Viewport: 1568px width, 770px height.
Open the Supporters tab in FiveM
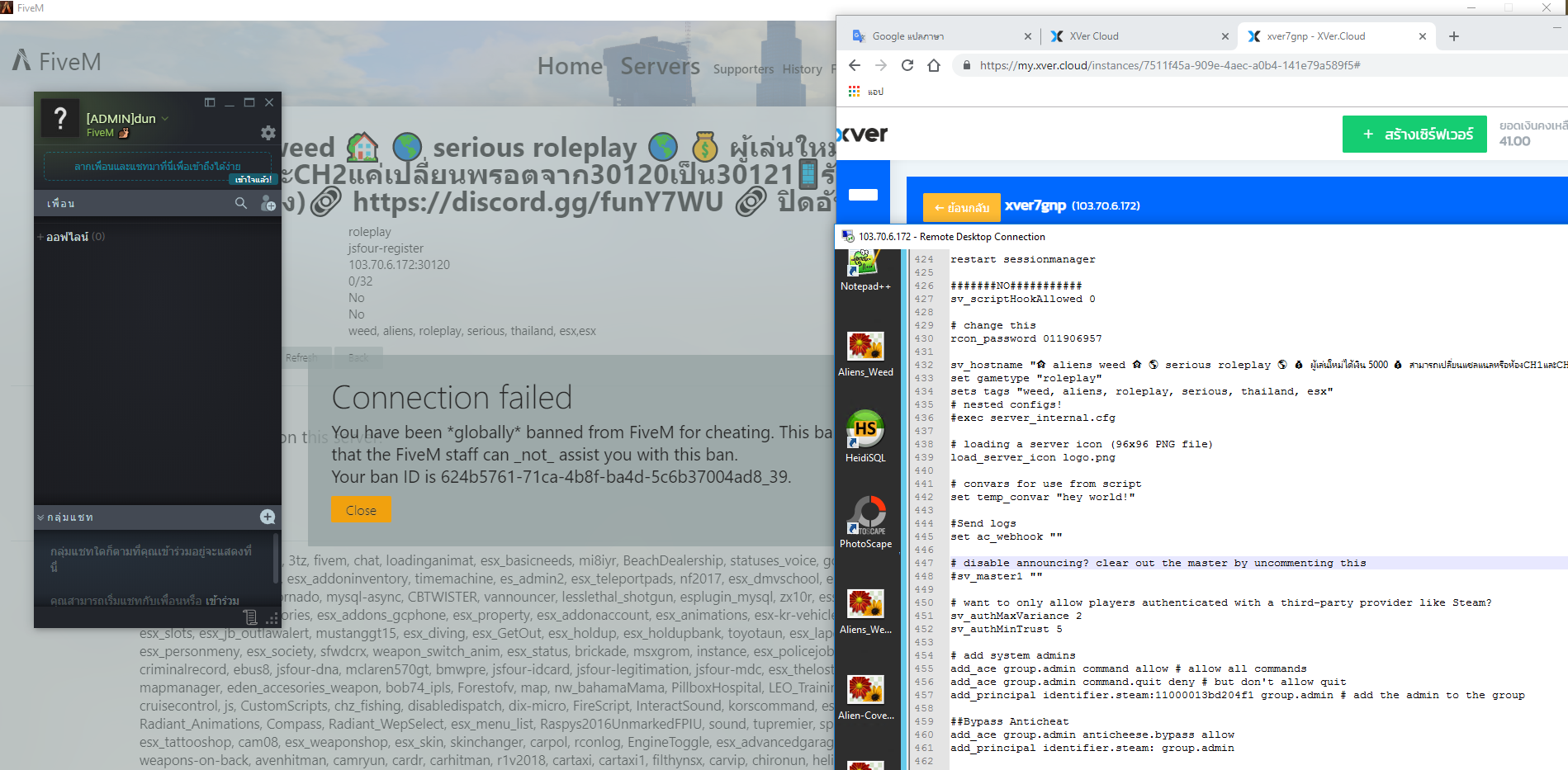(x=743, y=69)
